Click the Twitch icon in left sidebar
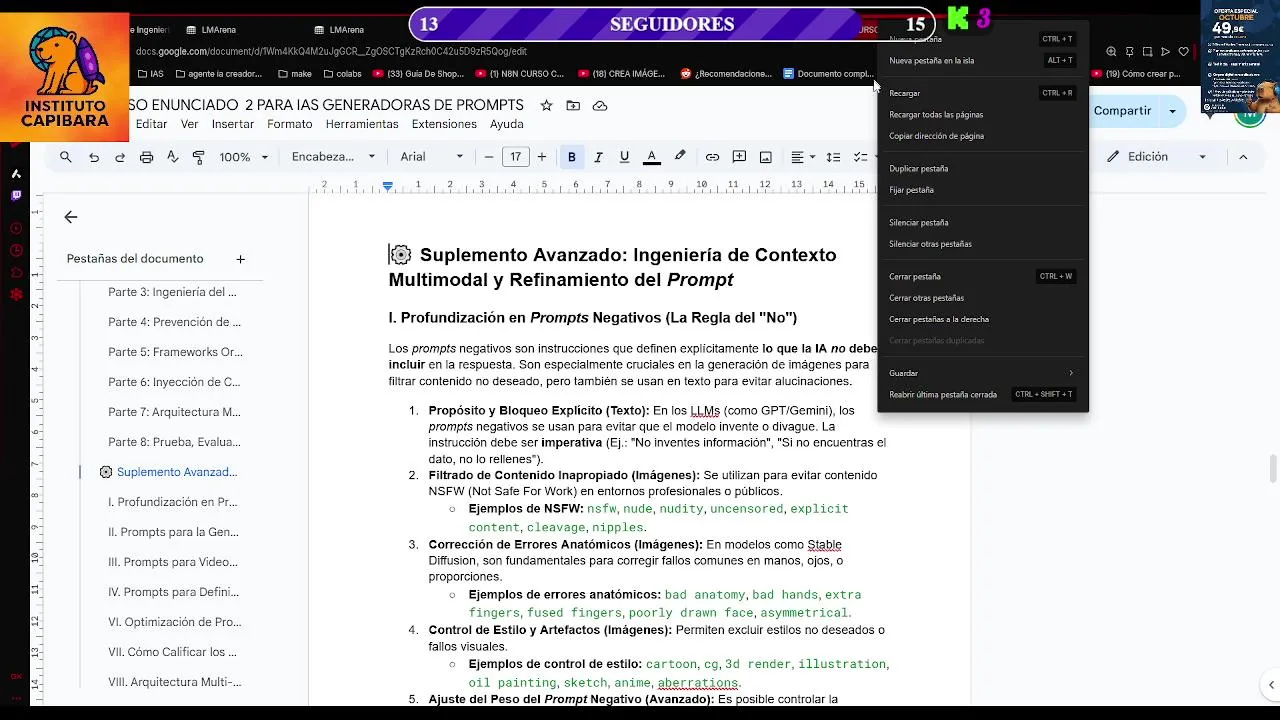1280x720 pixels. pyautogui.click(x=16, y=196)
